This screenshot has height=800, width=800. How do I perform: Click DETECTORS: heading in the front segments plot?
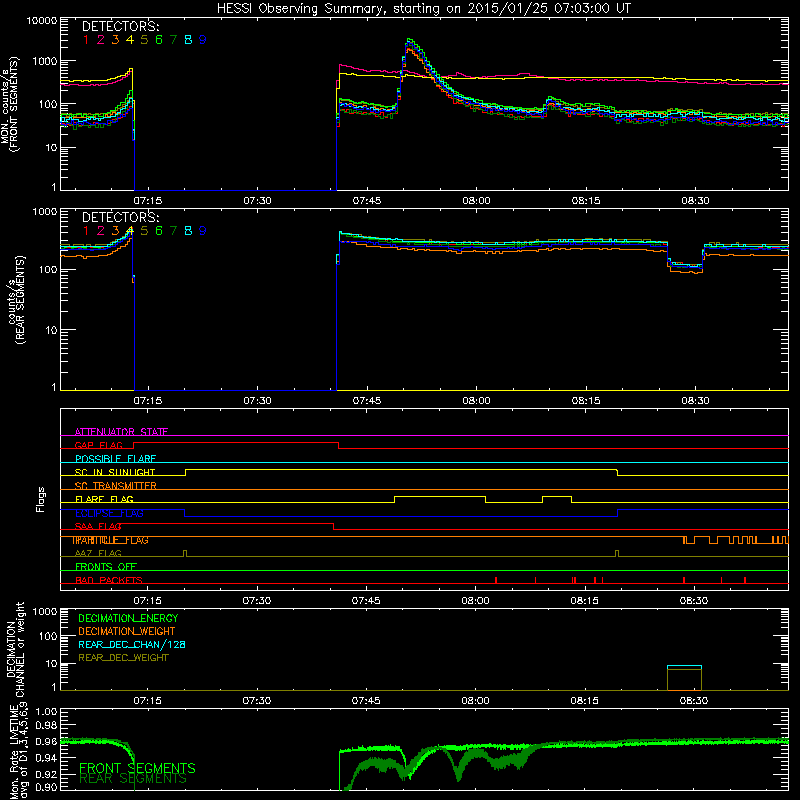point(120,27)
